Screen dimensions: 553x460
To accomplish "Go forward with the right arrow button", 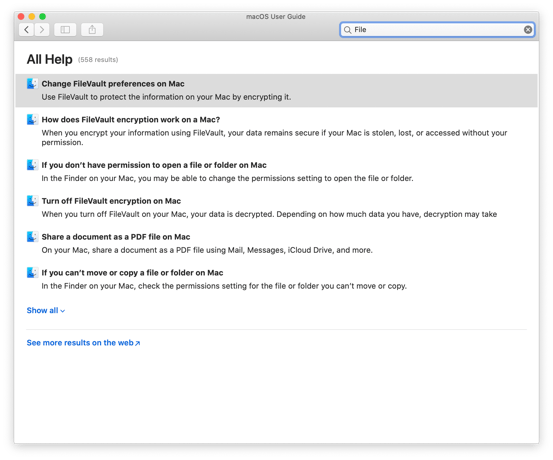I will [x=42, y=30].
